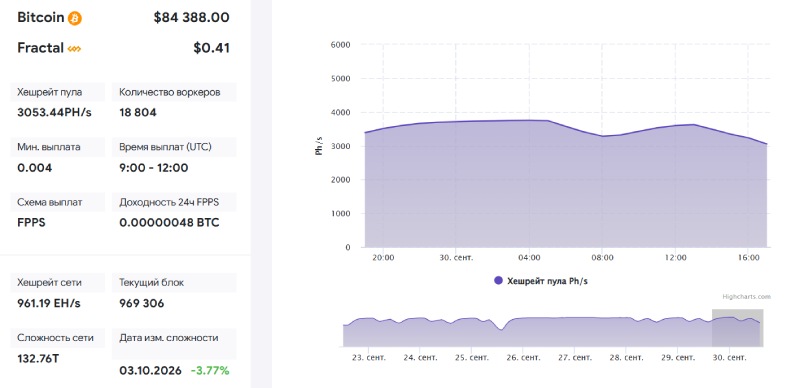
Task: Click the 28. сент. navigator date
Action: 626,357
